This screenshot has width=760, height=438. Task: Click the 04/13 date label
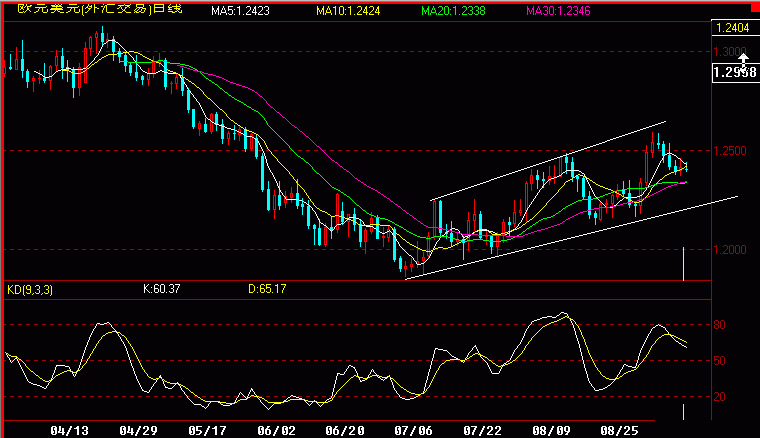tap(69, 430)
